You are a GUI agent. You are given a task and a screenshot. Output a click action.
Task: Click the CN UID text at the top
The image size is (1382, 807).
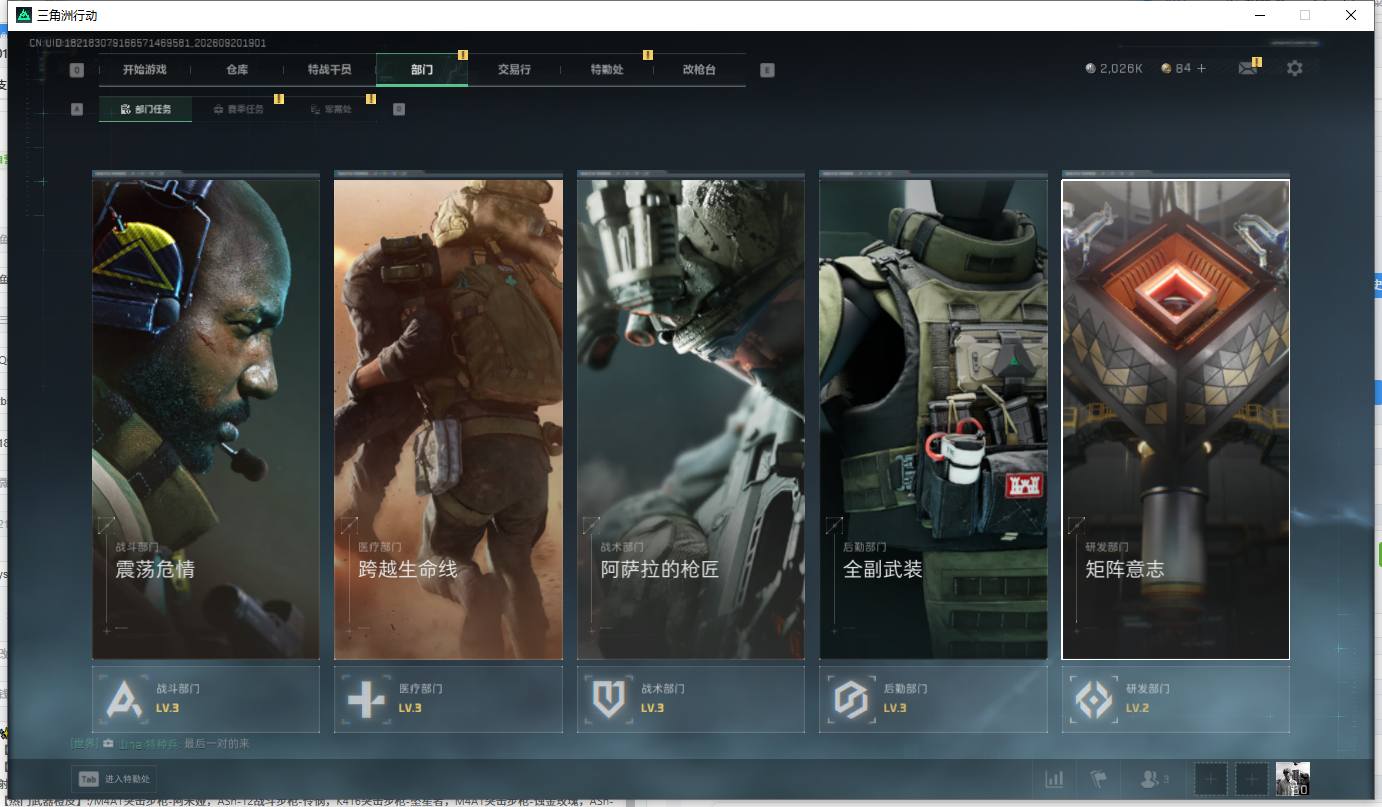(x=147, y=43)
